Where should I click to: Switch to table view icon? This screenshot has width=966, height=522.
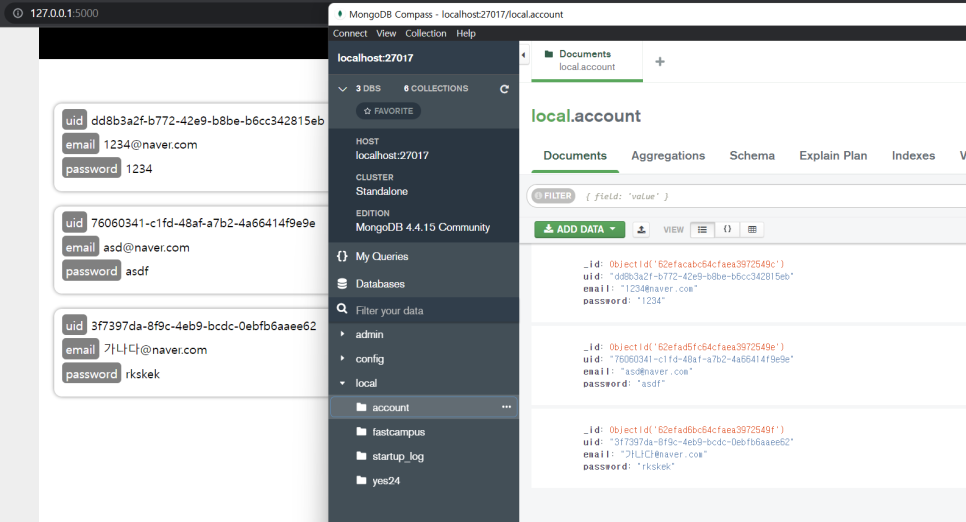point(752,229)
